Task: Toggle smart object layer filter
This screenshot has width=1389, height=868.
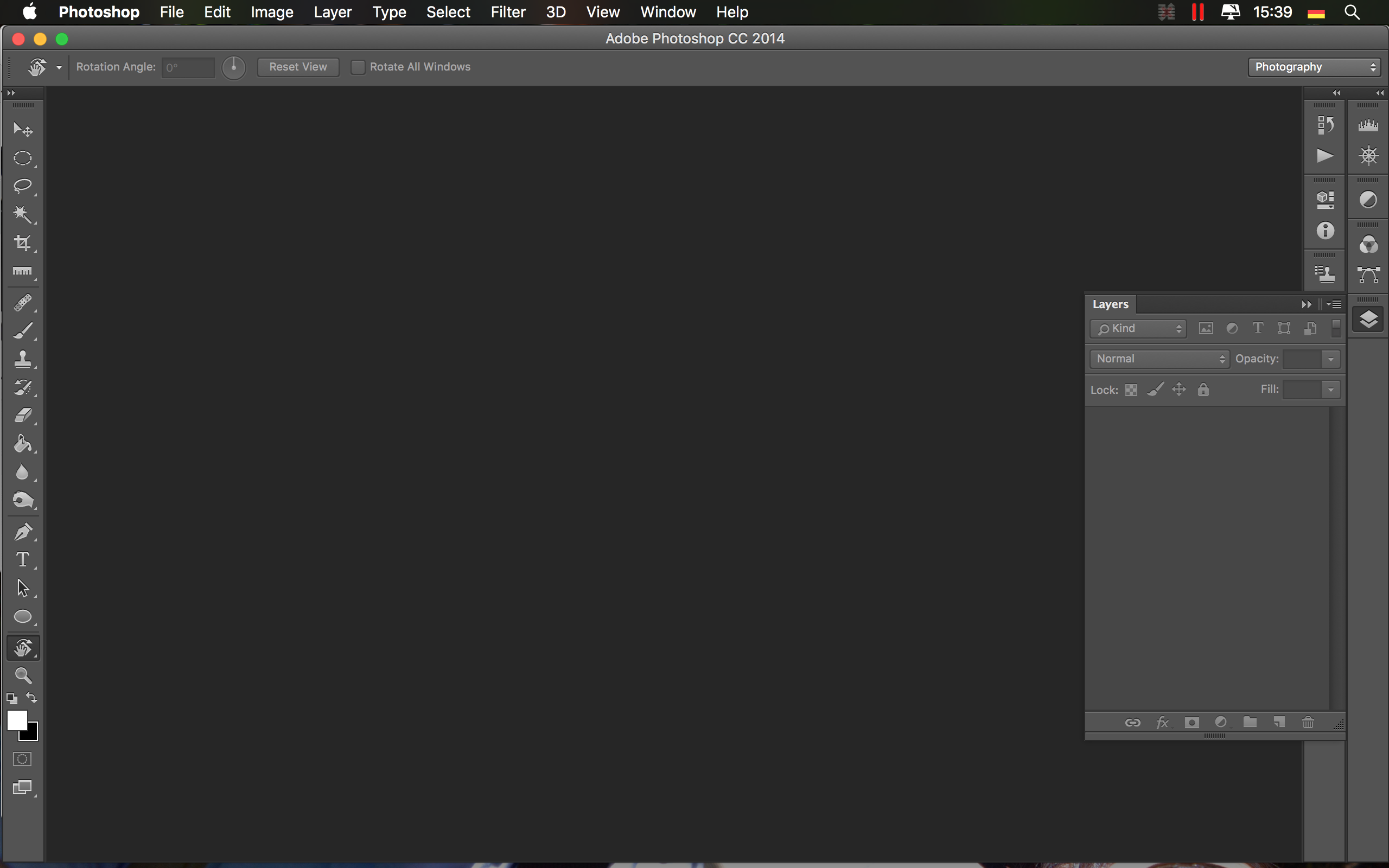Action: (1310, 328)
